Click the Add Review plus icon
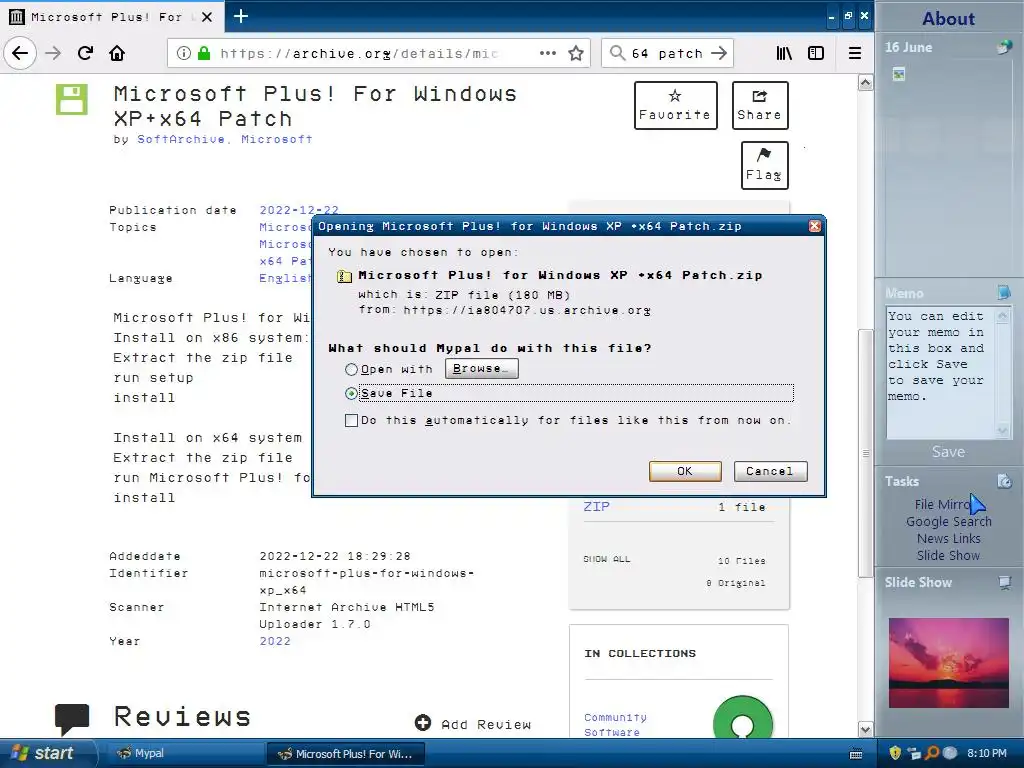Viewport: 1024px width, 768px height. (423, 723)
